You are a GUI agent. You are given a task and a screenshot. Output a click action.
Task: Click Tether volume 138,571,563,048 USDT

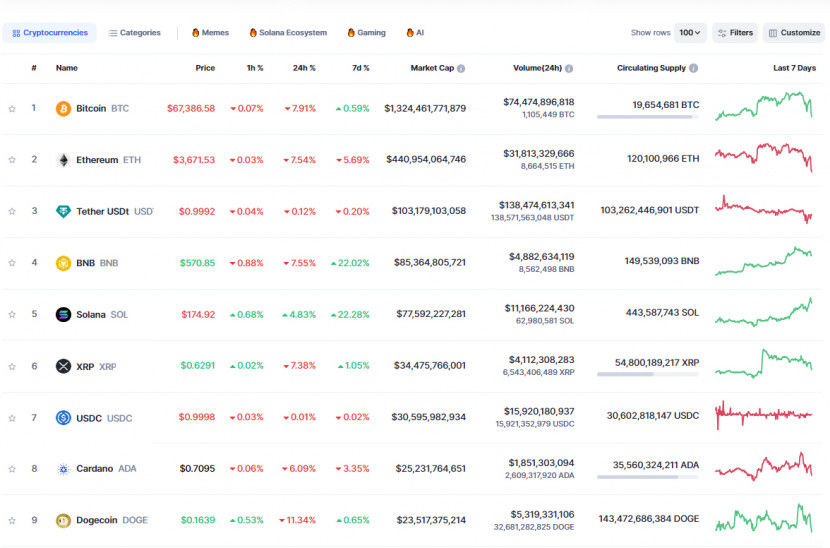coord(532,218)
